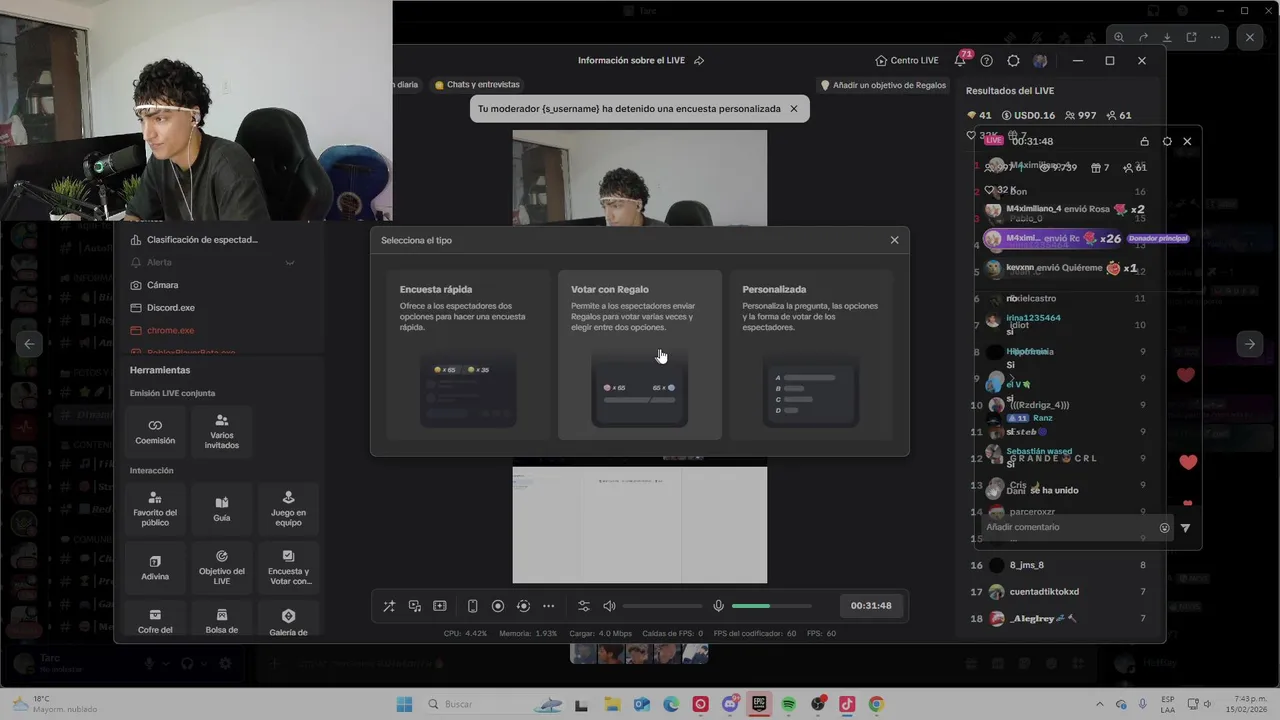Click the 00:31:48 LIVE timer button
This screenshot has width=1280, height=720.
[x=871, y=606]
